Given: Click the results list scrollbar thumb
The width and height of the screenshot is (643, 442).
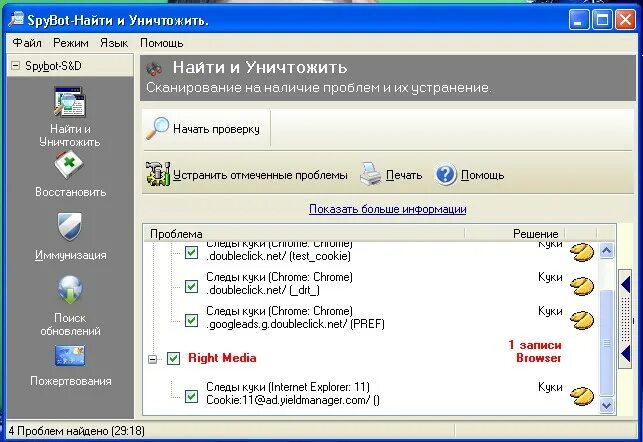Looking at the screenshot, I should tap(607, 343).
